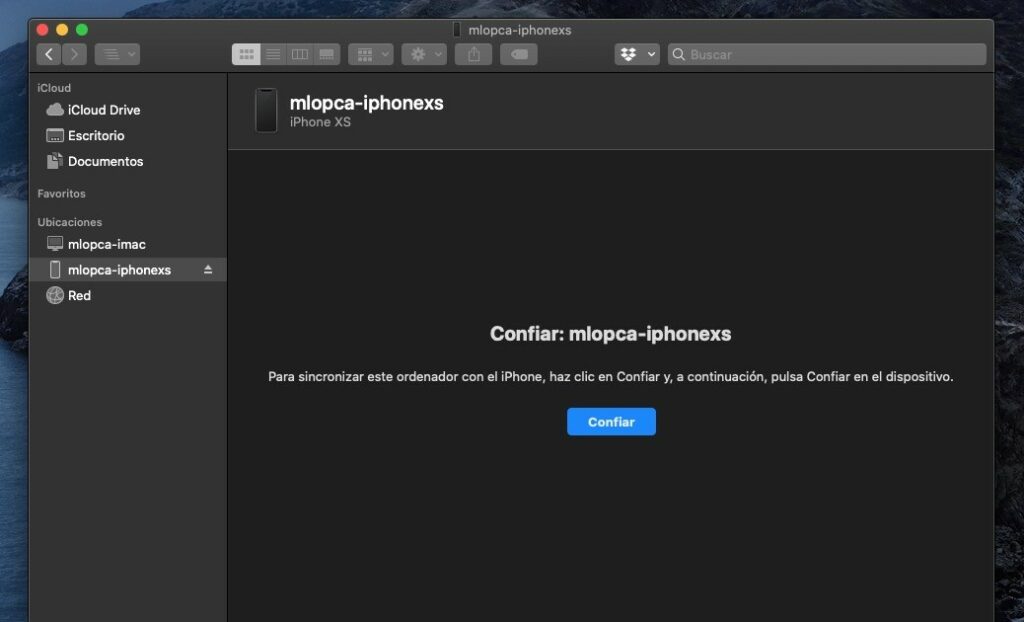Switch to icon view

(246, 54)
